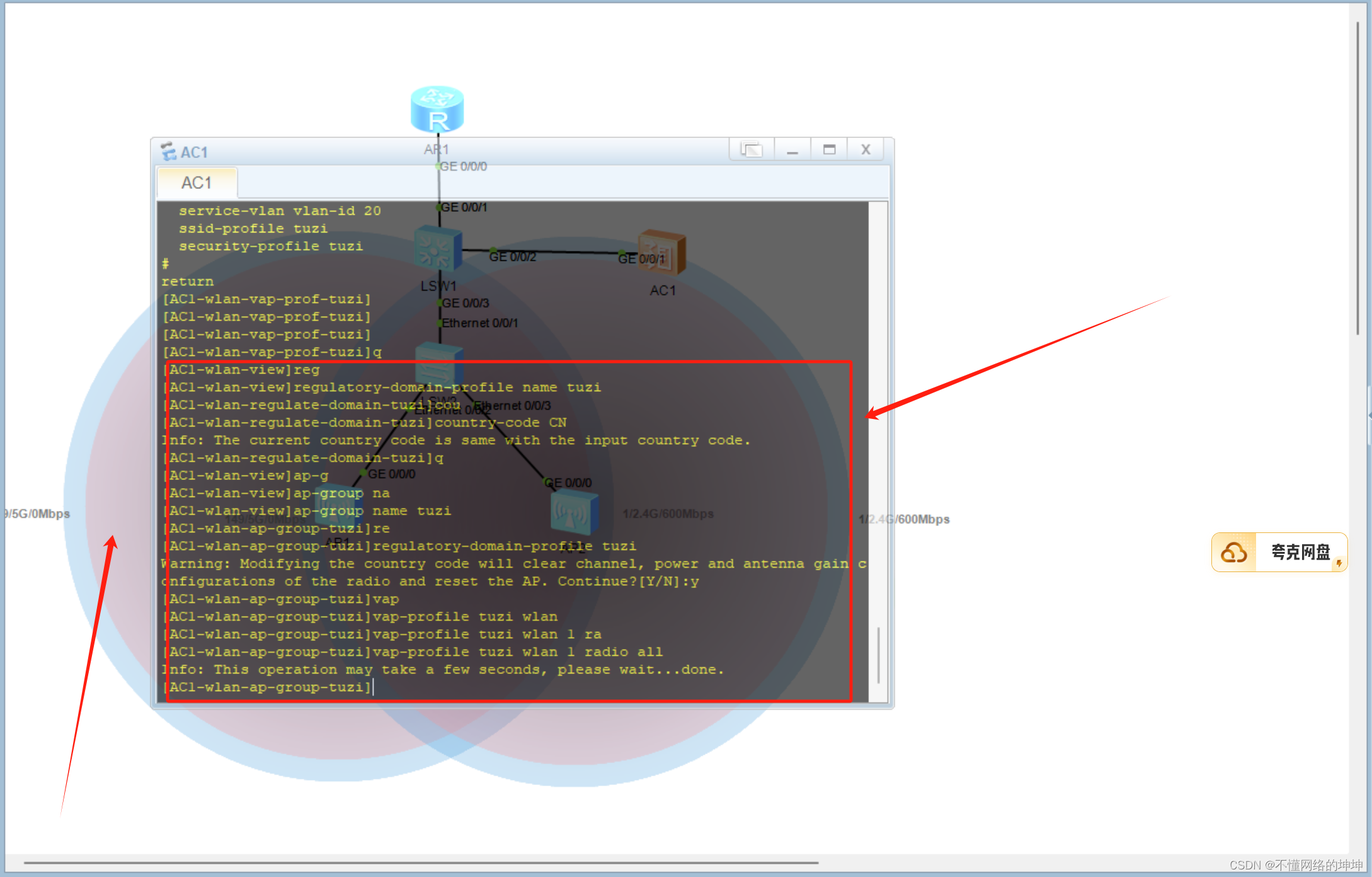
Task: Click the 'Ethernet 0/0/1' port label
Action: [x=479, y=323]
